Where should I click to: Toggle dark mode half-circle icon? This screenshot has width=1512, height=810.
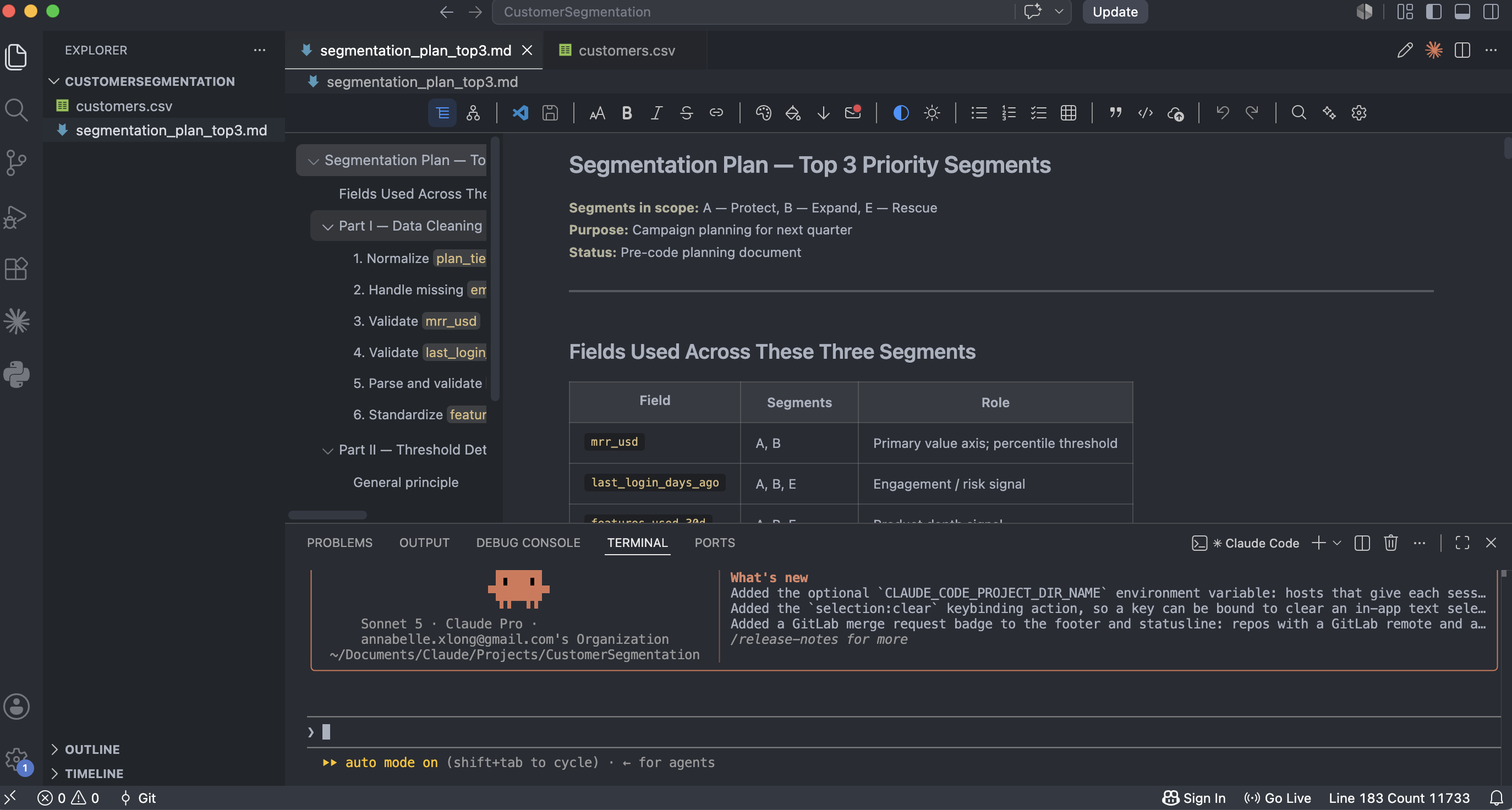901,113
